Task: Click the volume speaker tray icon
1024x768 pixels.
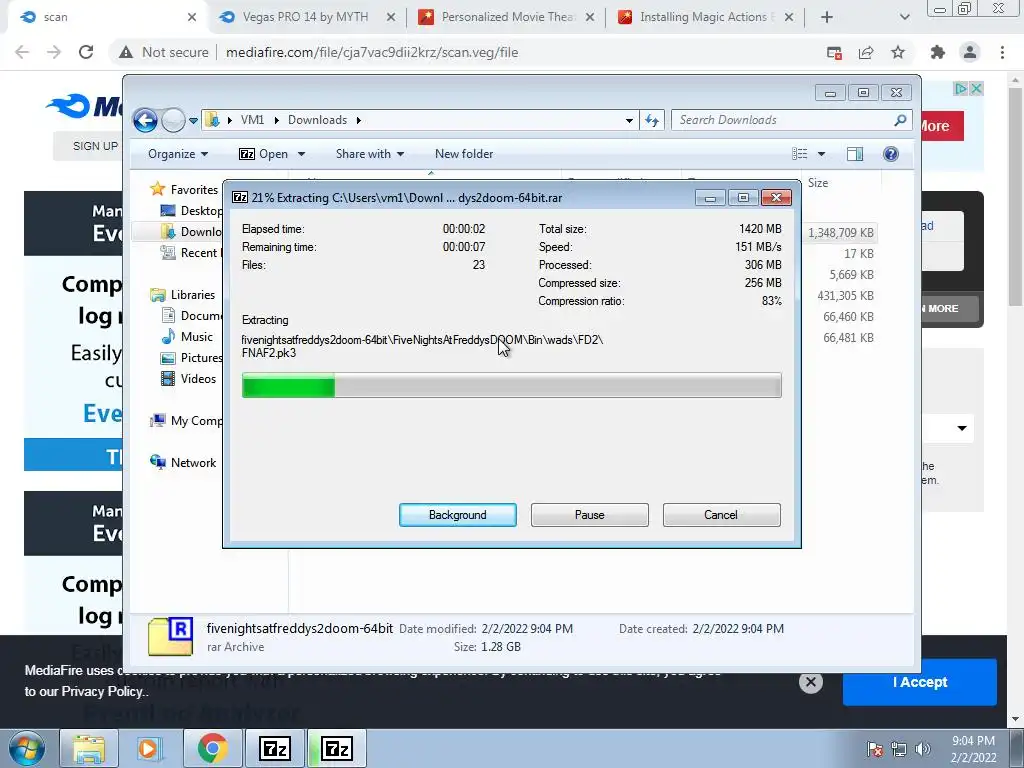Action: click(x=923, y=749)
